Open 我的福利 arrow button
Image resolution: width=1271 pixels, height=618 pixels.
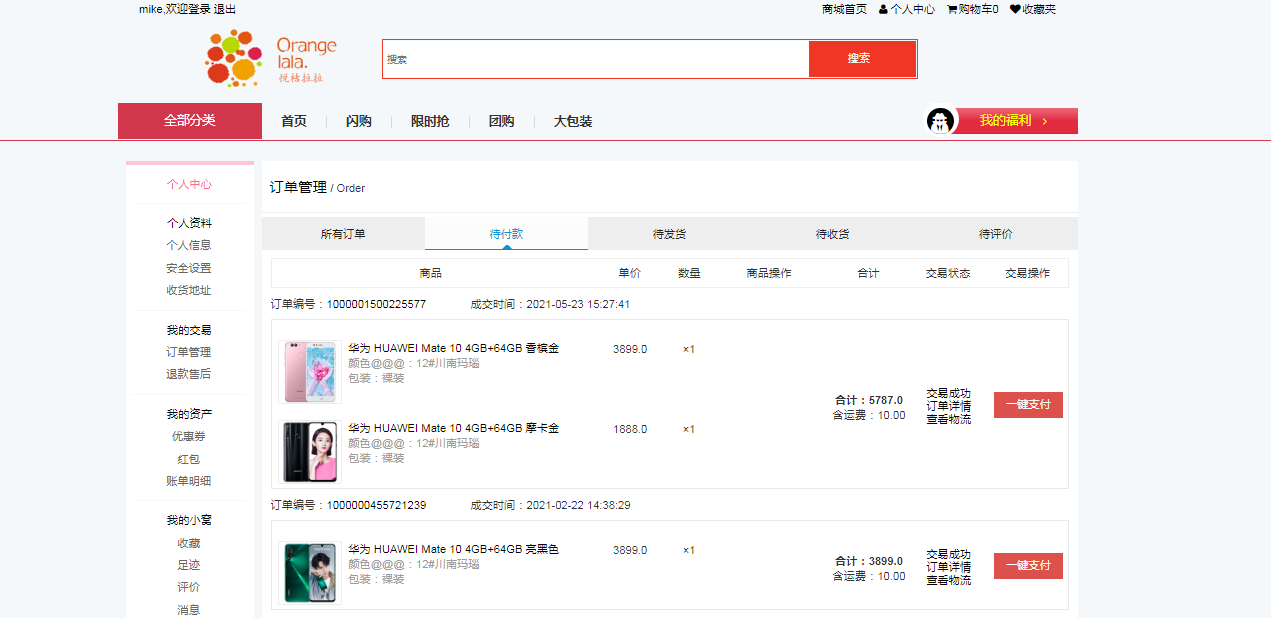point(1017,121)
